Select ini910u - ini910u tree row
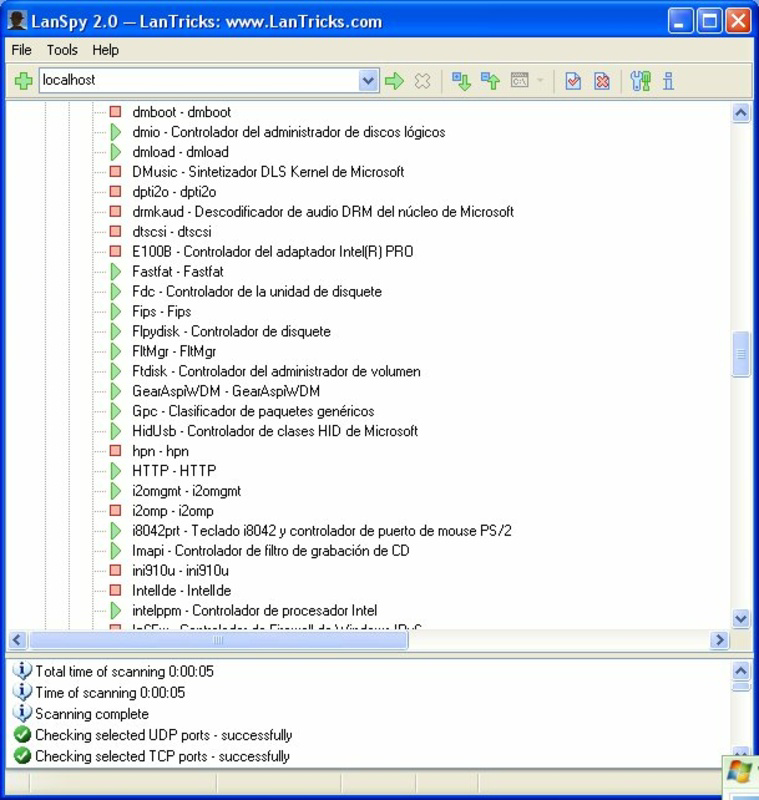This screenshot has width=759, height=800. click(180, 570)
